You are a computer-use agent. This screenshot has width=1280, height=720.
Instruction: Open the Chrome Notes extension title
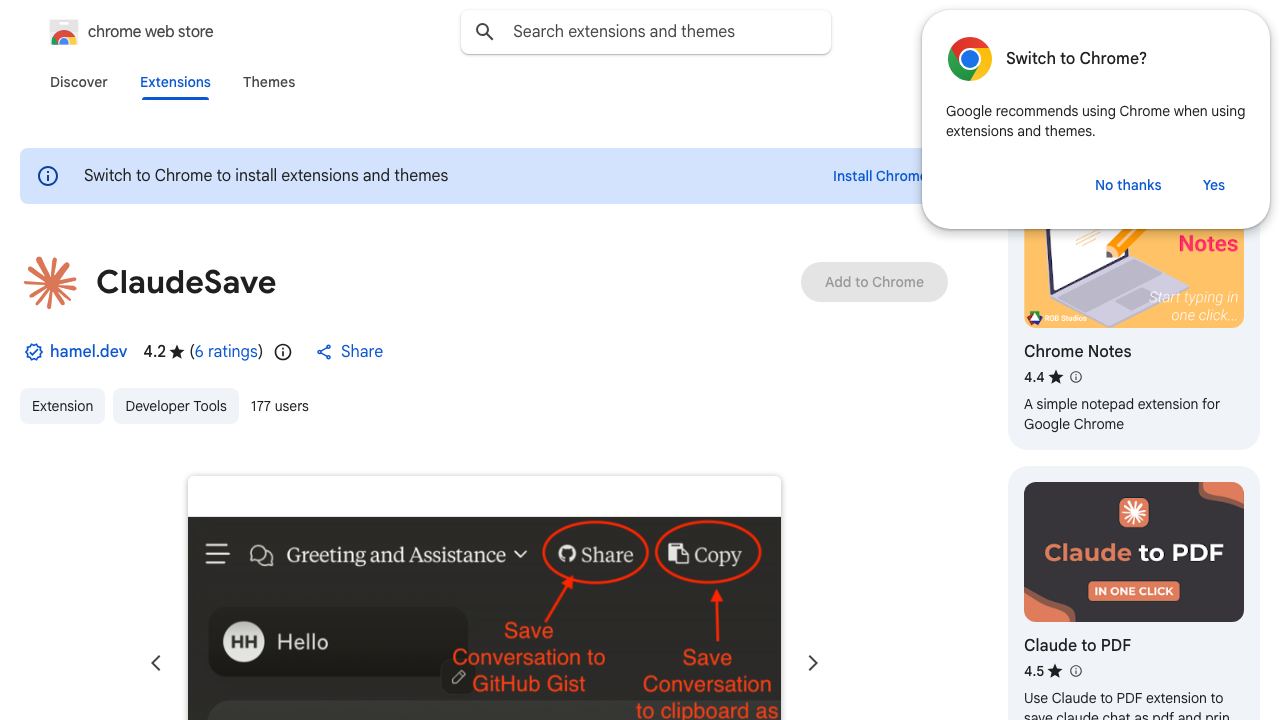click(x=1078, y=351)
